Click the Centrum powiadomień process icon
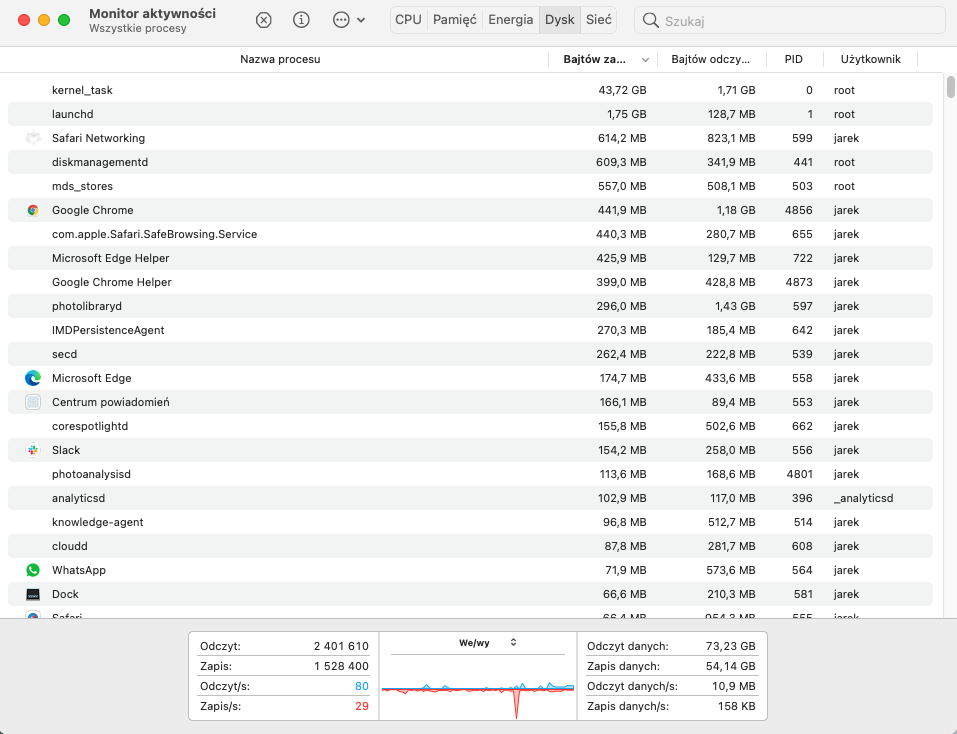The height and width of the screenshot is (734, 957). pos(33,402)
